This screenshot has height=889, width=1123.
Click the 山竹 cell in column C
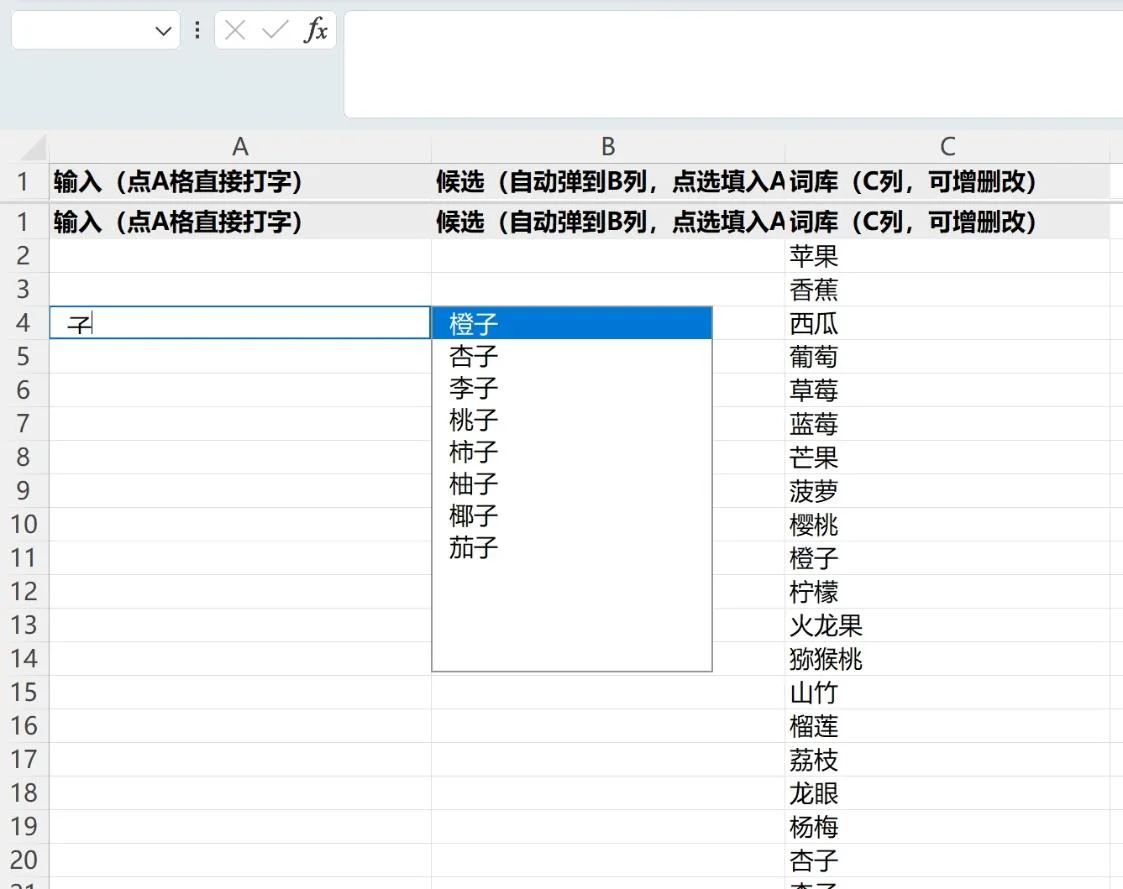(947, 693)
